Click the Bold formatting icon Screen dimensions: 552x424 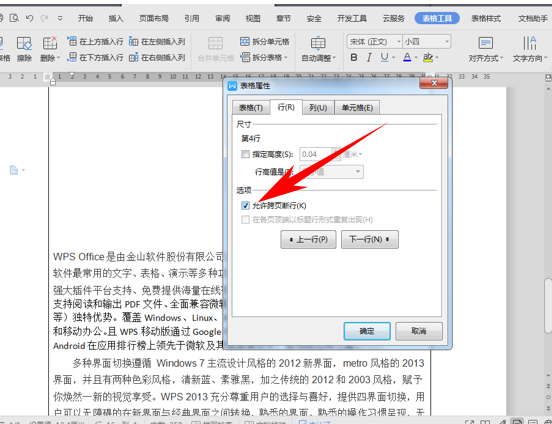click(x=354, y=57)
